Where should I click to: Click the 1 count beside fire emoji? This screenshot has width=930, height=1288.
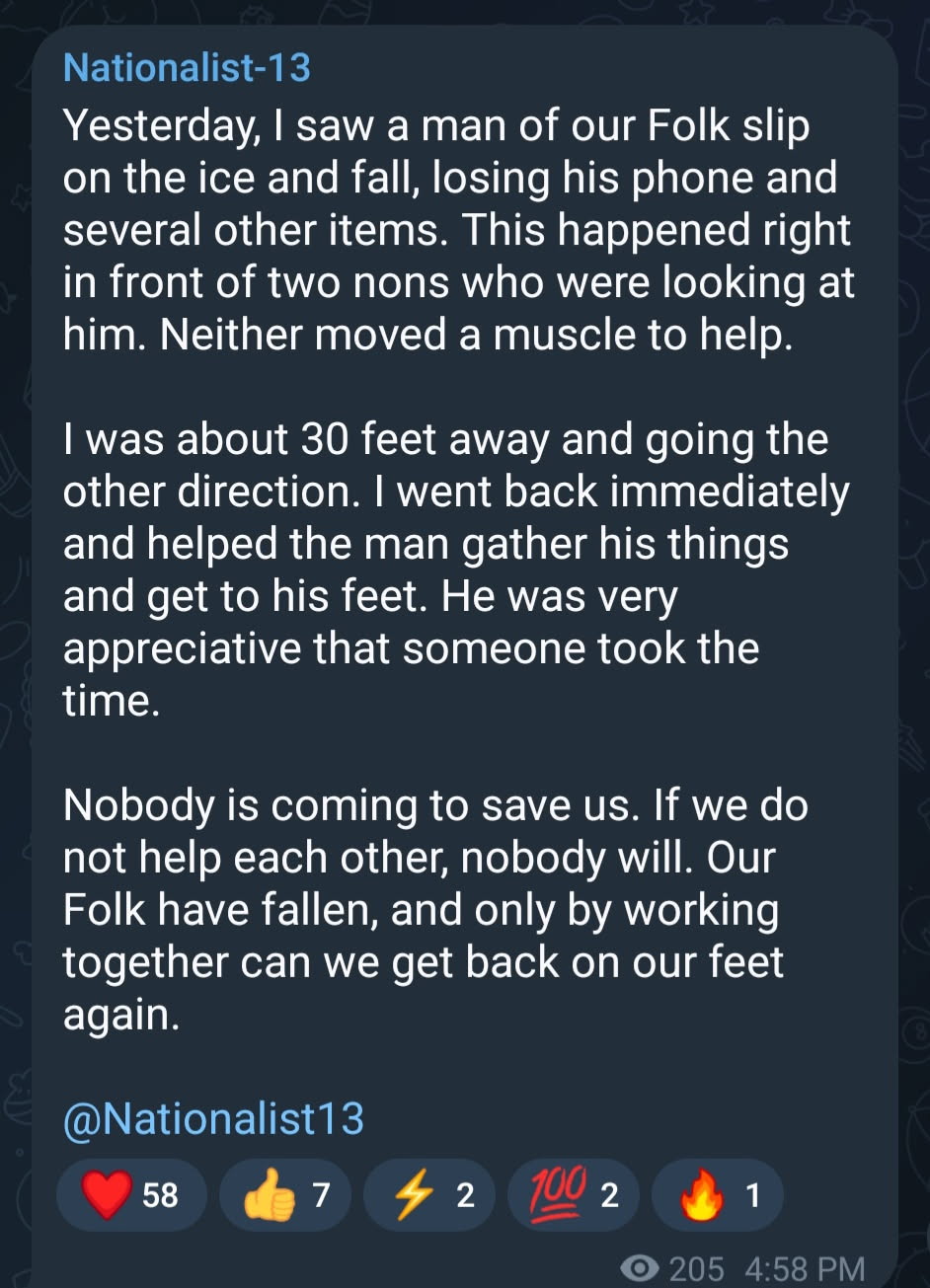tap(752, 1195)
